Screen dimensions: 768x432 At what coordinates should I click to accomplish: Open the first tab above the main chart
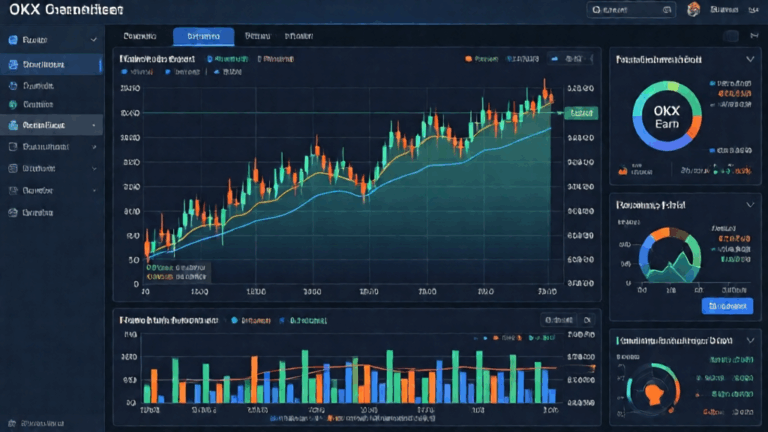140,36
